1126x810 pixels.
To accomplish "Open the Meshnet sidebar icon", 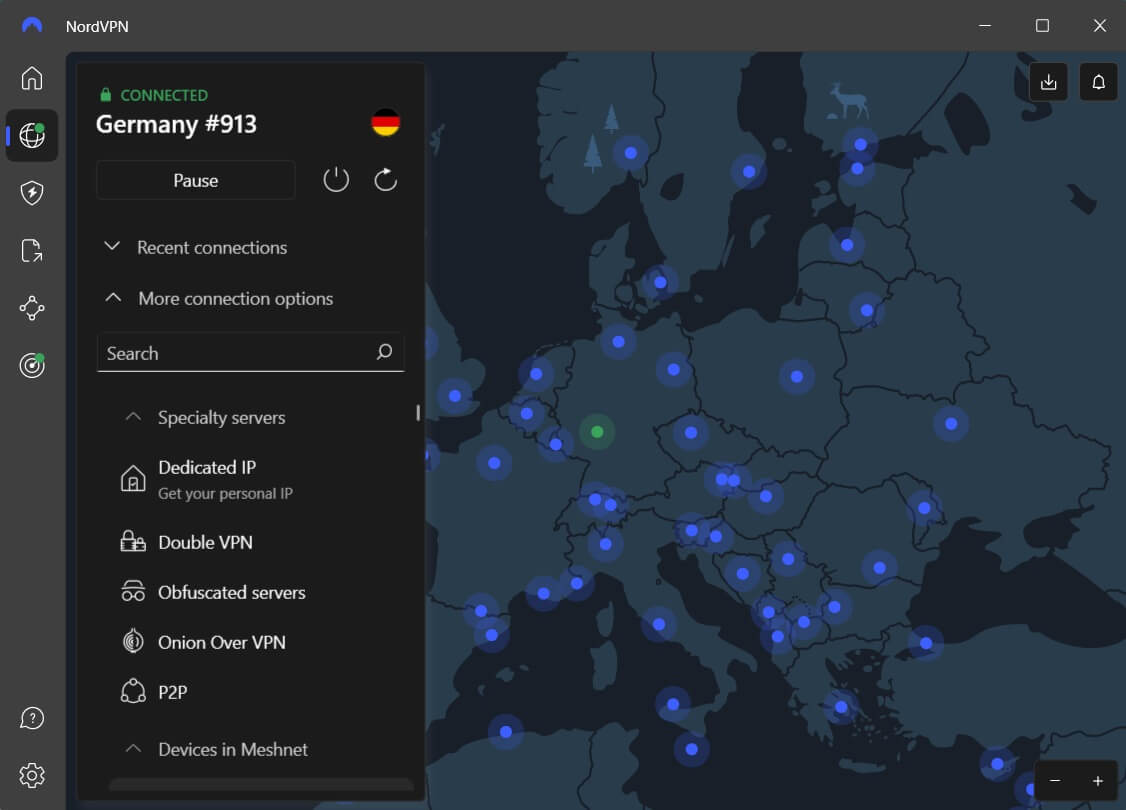I will coord(31,308).
